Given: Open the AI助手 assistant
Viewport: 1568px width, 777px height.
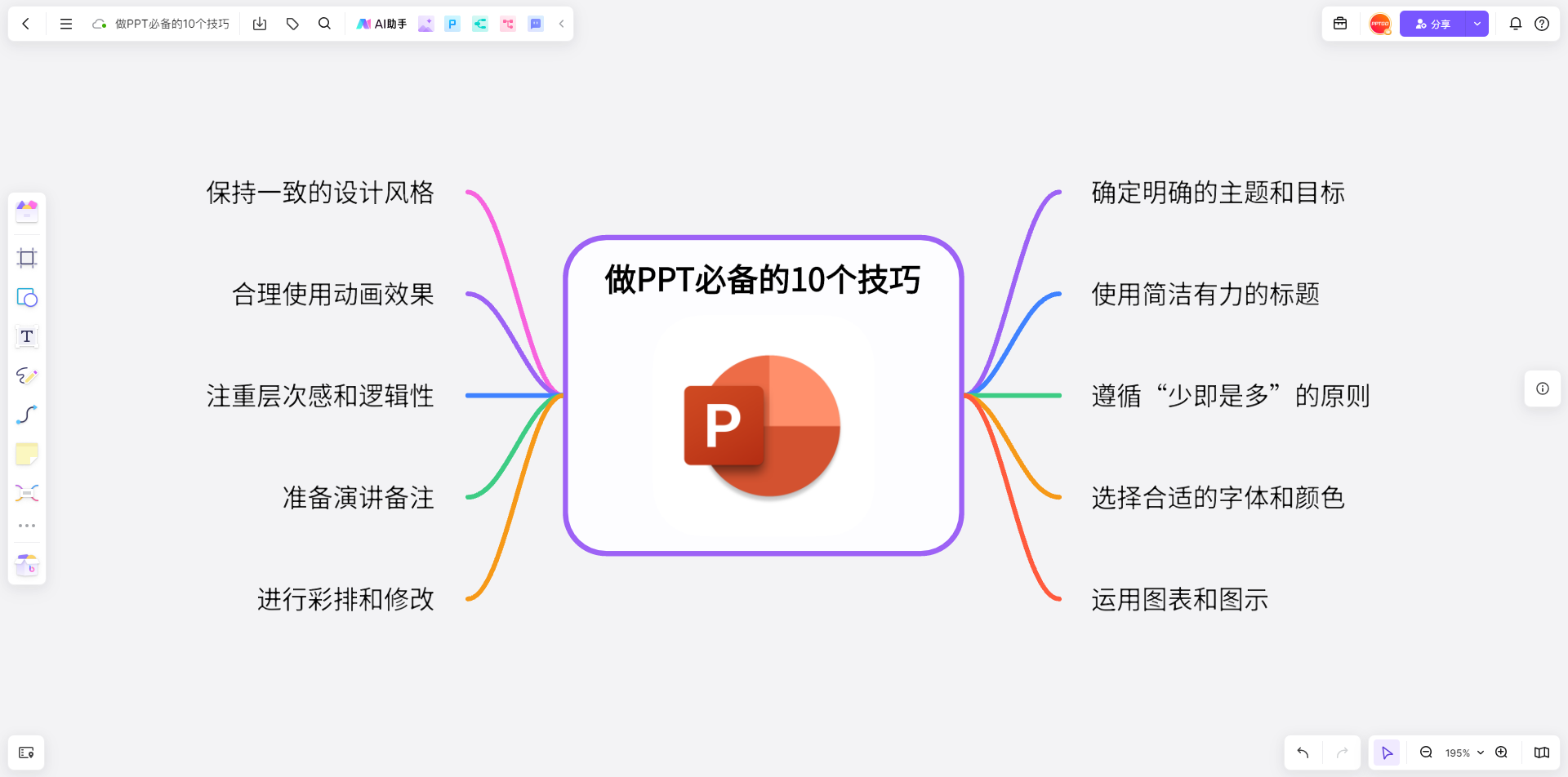Looking at the screenshot, I should click(381, 24).
